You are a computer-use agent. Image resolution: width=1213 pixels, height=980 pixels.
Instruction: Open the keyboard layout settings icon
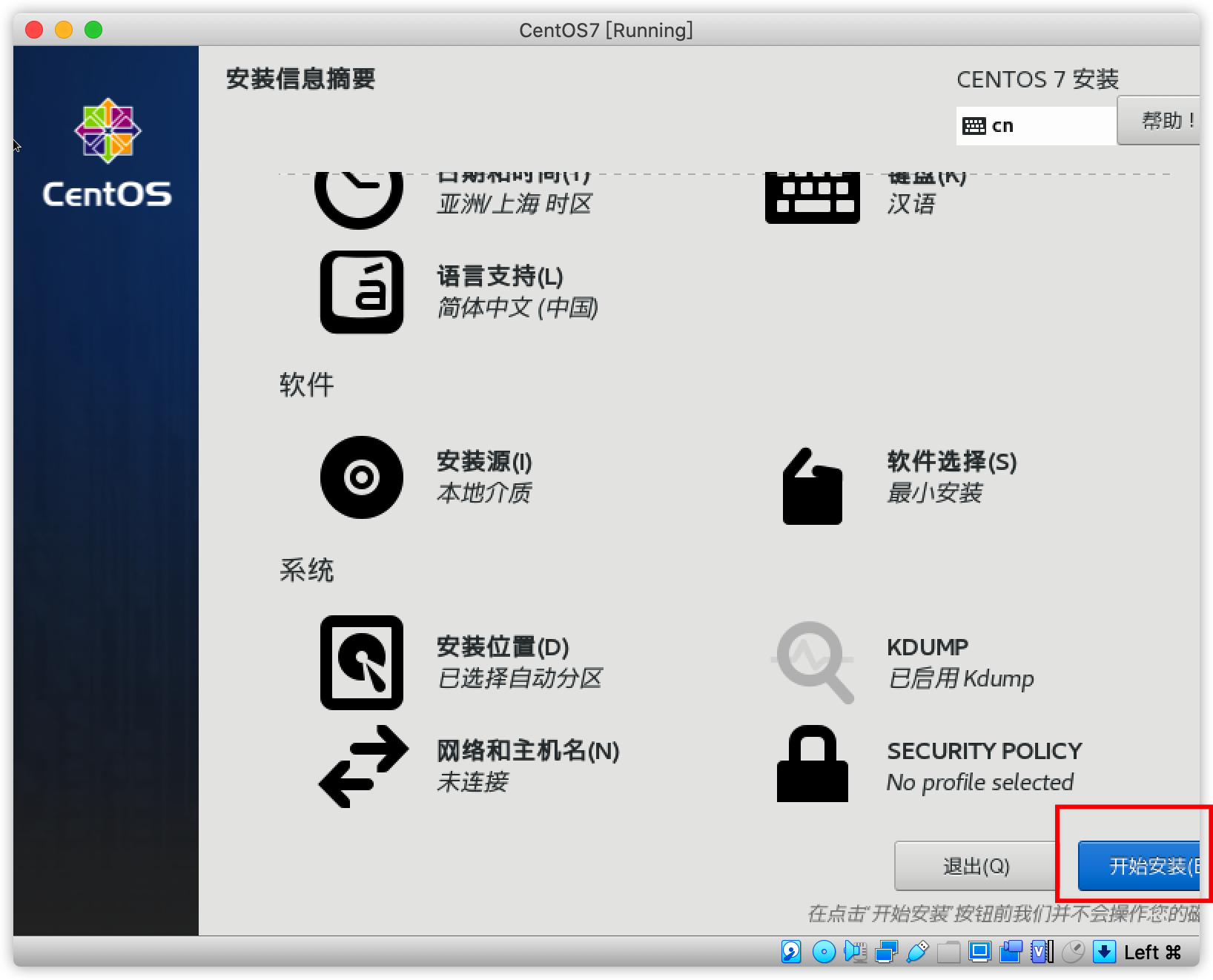pyautogui.click(x=812, y=198)
